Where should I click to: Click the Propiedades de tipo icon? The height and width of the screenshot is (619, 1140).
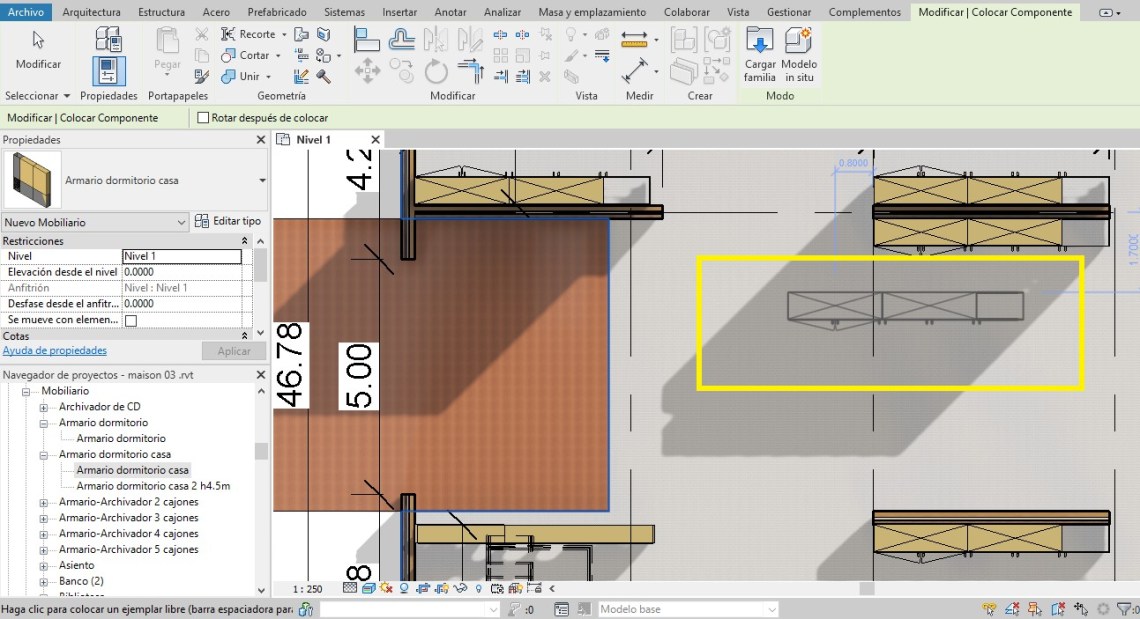coord(108,40)
